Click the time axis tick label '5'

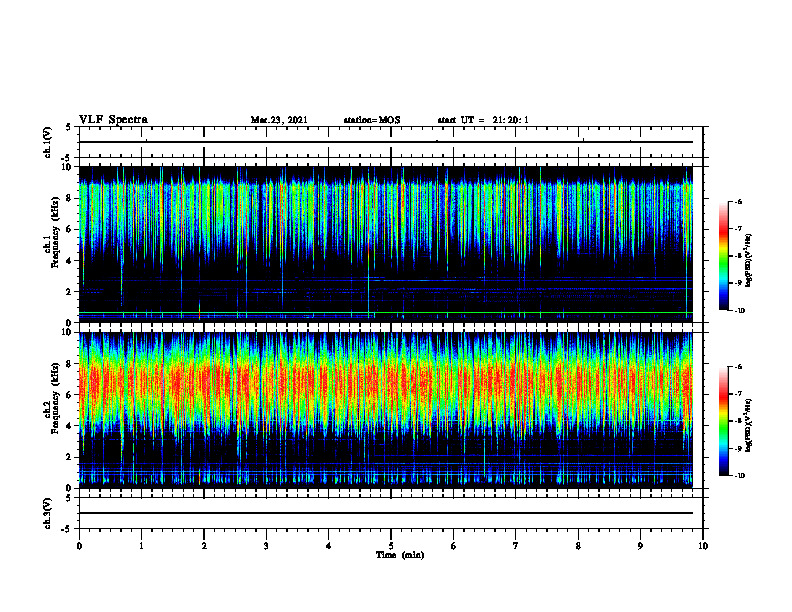pyautogui.click(x=391, y=546)
